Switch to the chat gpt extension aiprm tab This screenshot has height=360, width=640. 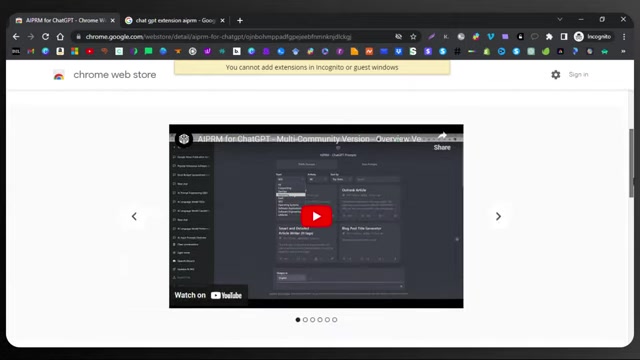175,20
